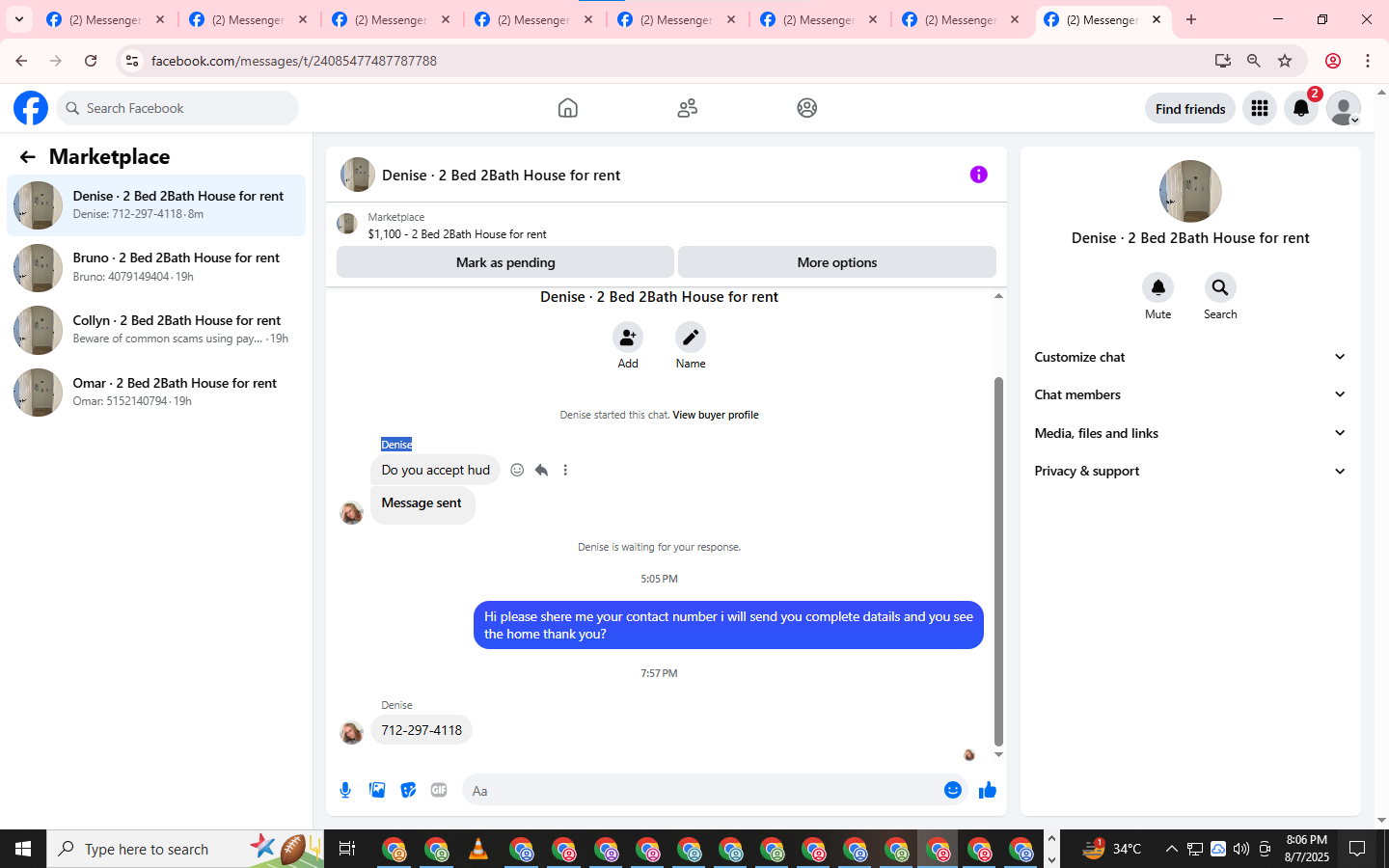Open the Windows notification center
Image resolution: width=1389 pixels, height=868 pixels.
click(1357, 849)
